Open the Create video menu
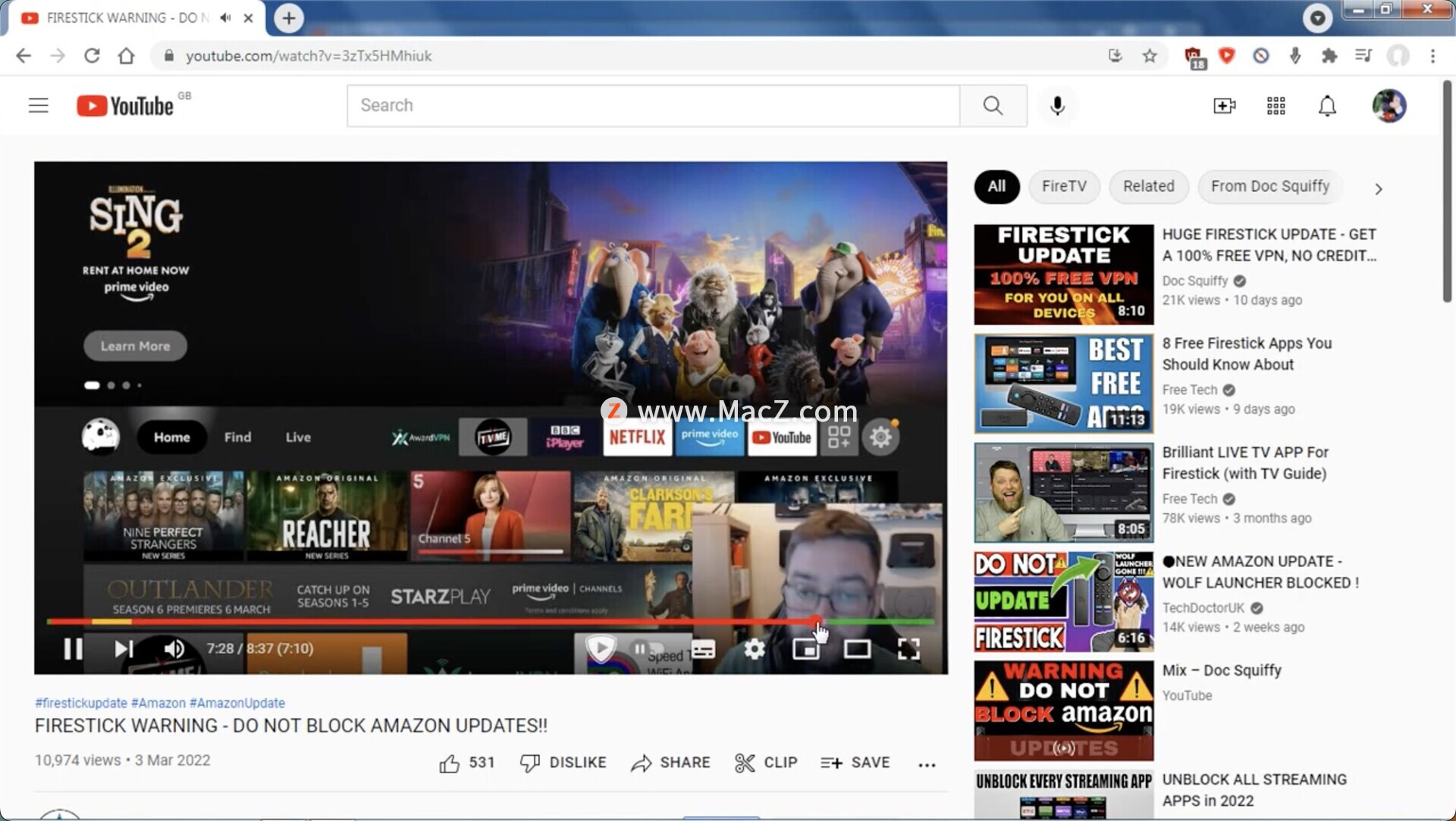 click(x=1224, y=105)
